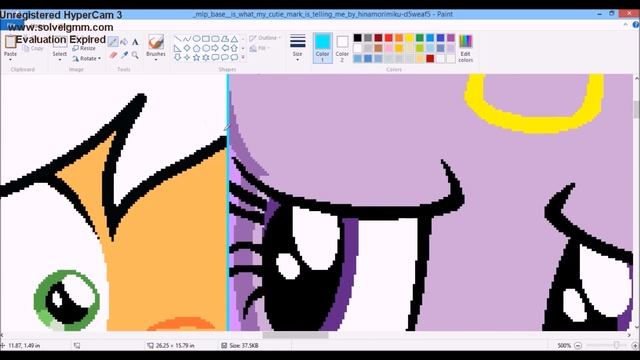
Task: Choose the Triangle shape
Action: [x=234, y=39]
